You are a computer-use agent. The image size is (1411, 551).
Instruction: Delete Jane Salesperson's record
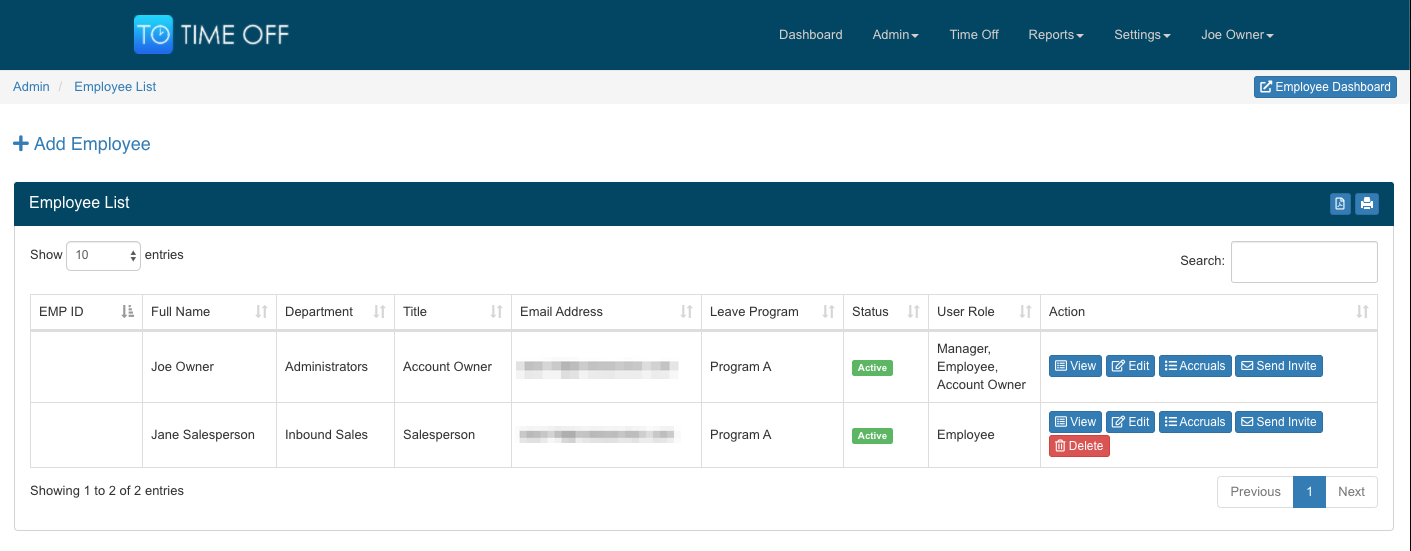(x=1079, y=446)
